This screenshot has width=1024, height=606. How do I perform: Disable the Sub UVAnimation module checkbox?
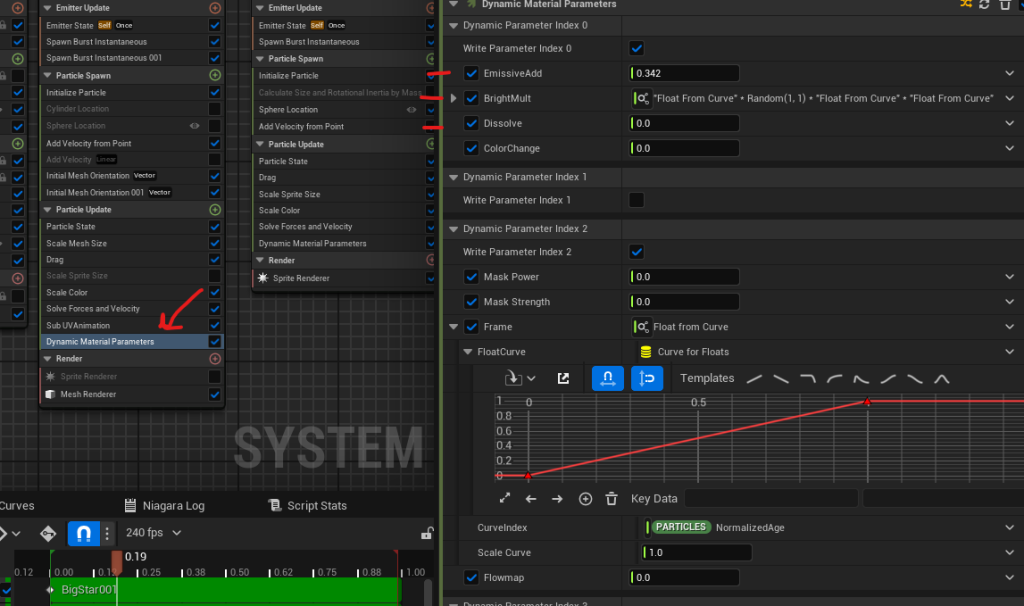[x=214, y=325]
